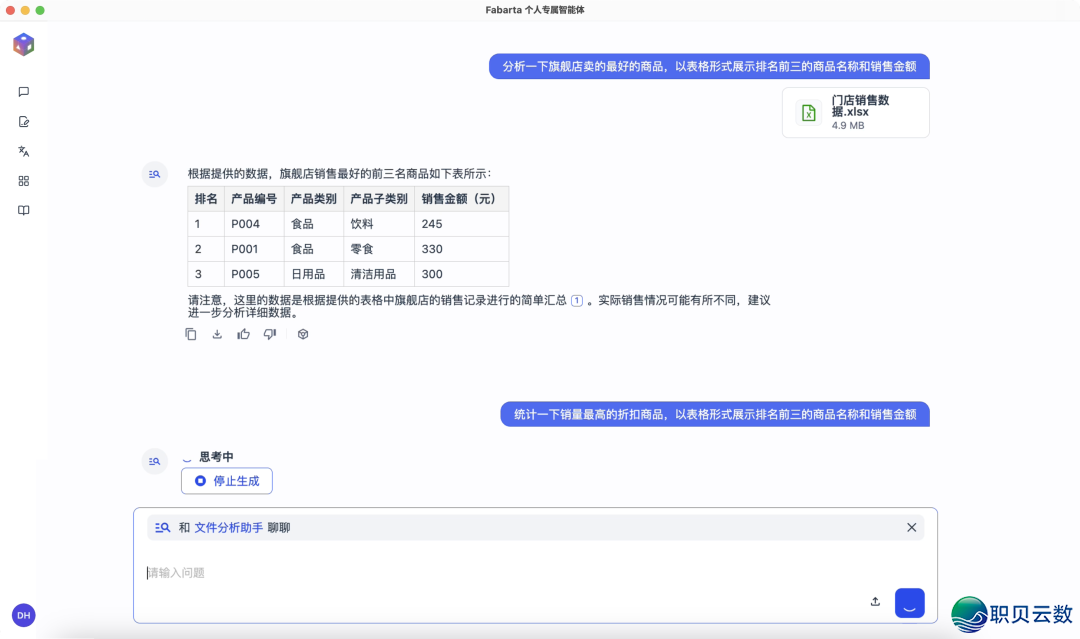Open the DH user avatar
The image size is (1080, 639).
[24, 615]
